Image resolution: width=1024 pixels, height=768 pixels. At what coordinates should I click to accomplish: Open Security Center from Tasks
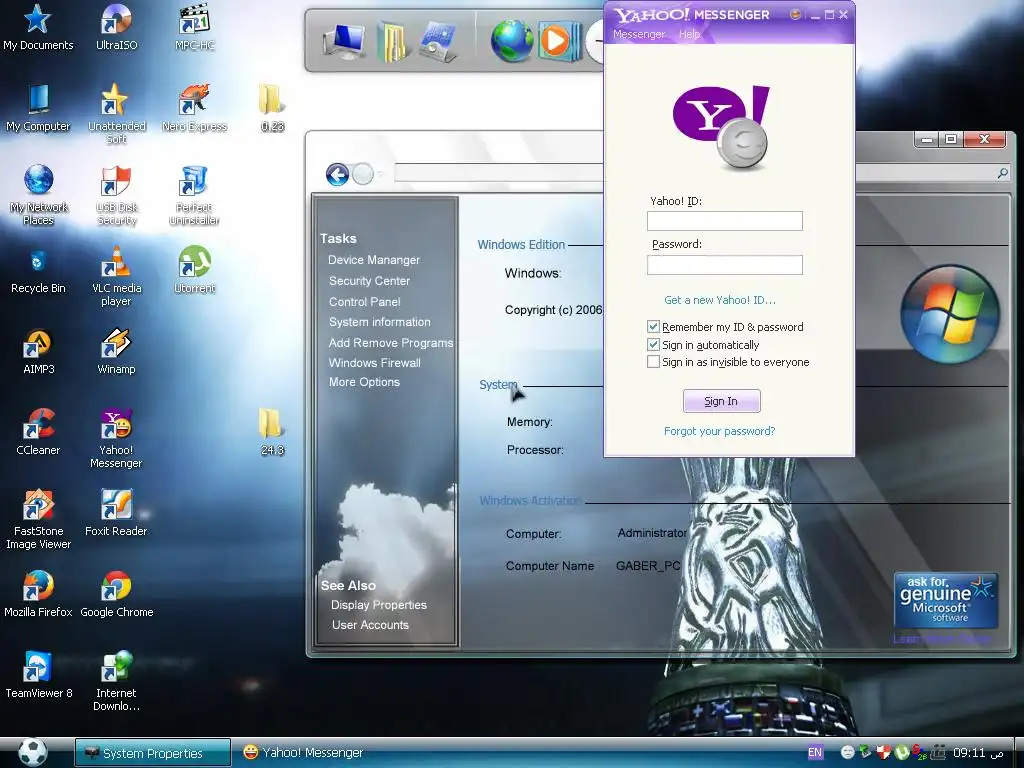click(369, 281)
